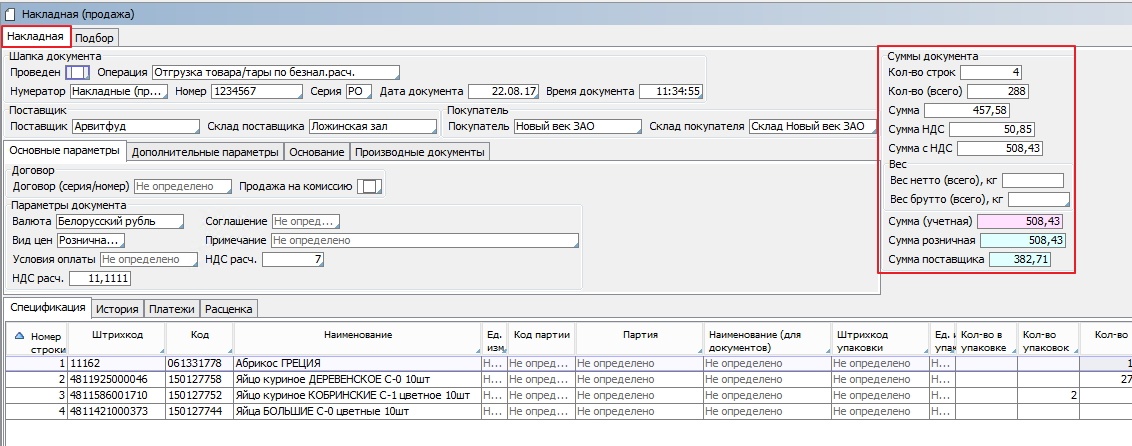Open the Вид цен selection field
Screen dimensions: 1132x446
tap(89, 240)
